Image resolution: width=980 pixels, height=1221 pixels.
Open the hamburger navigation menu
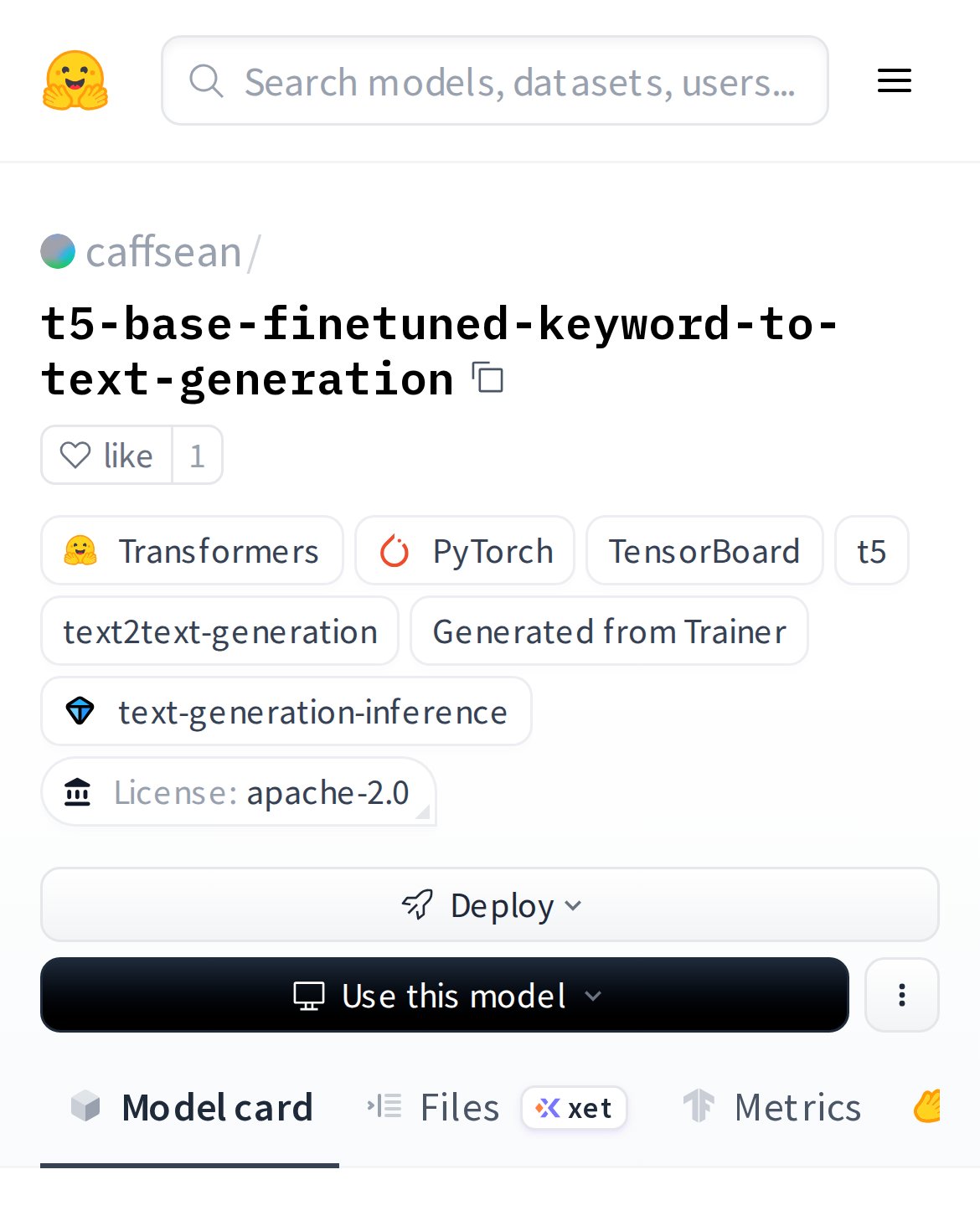pyautogui.click(x=894, y=80)
